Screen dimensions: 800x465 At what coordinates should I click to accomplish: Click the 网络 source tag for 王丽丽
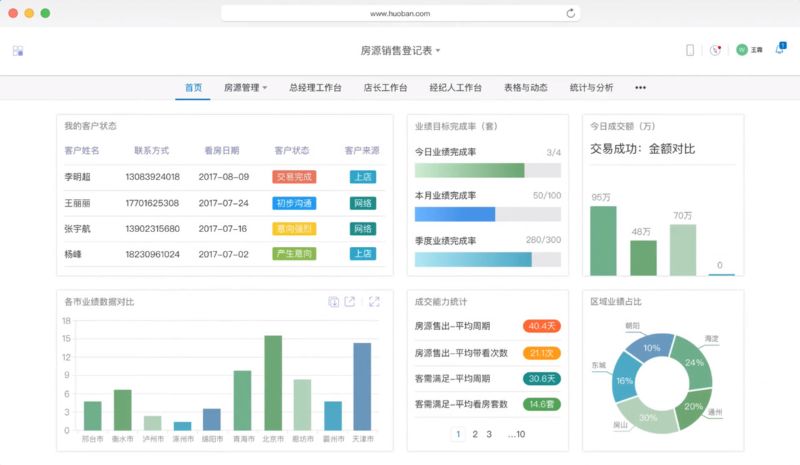coord(363,203)
